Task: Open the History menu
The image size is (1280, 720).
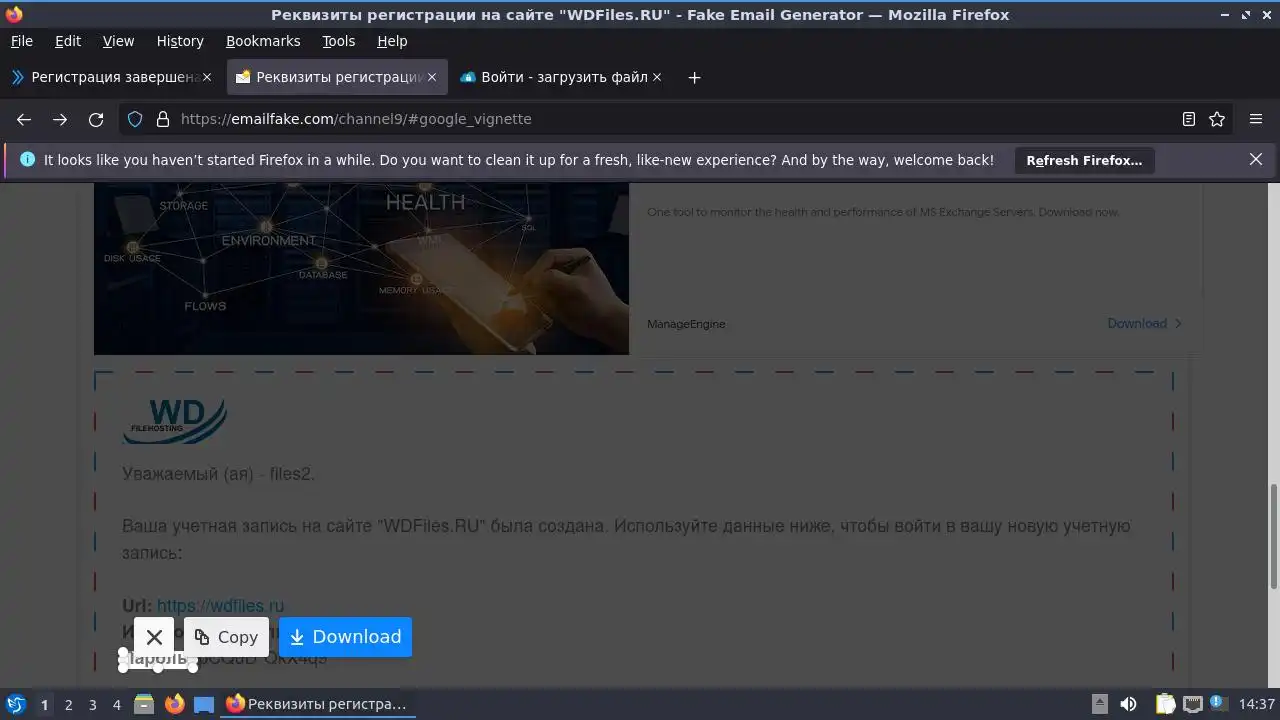Action: point(180,41)
